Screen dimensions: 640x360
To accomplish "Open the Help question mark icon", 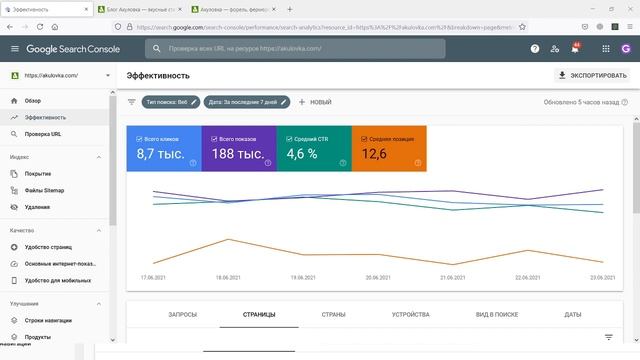I will pyautogui.click(x=535, y=49).
